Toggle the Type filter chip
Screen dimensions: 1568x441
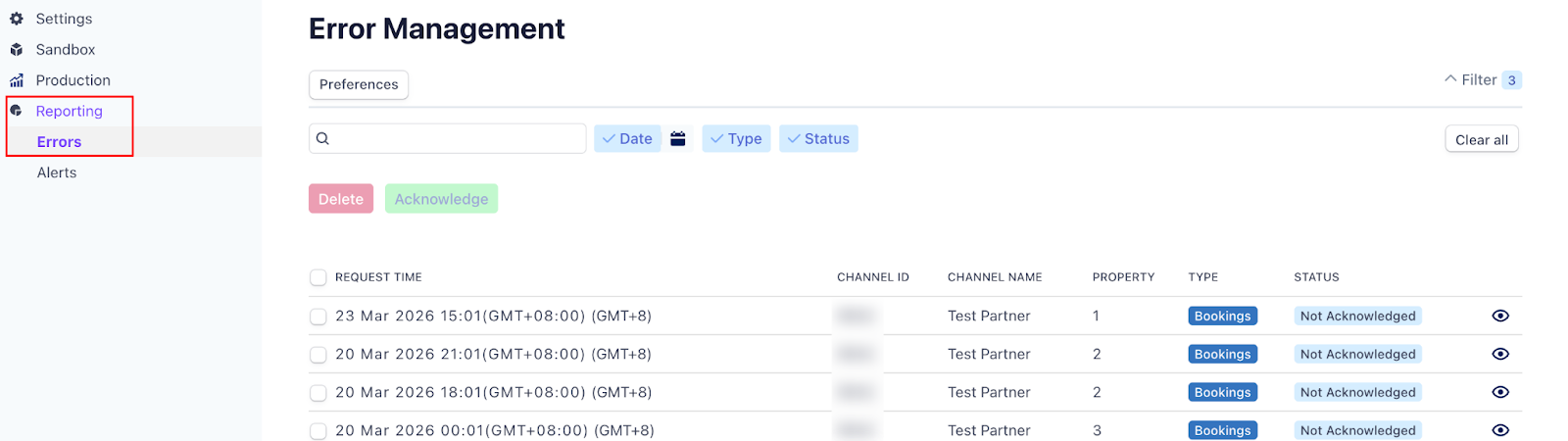tap(736, 139)
